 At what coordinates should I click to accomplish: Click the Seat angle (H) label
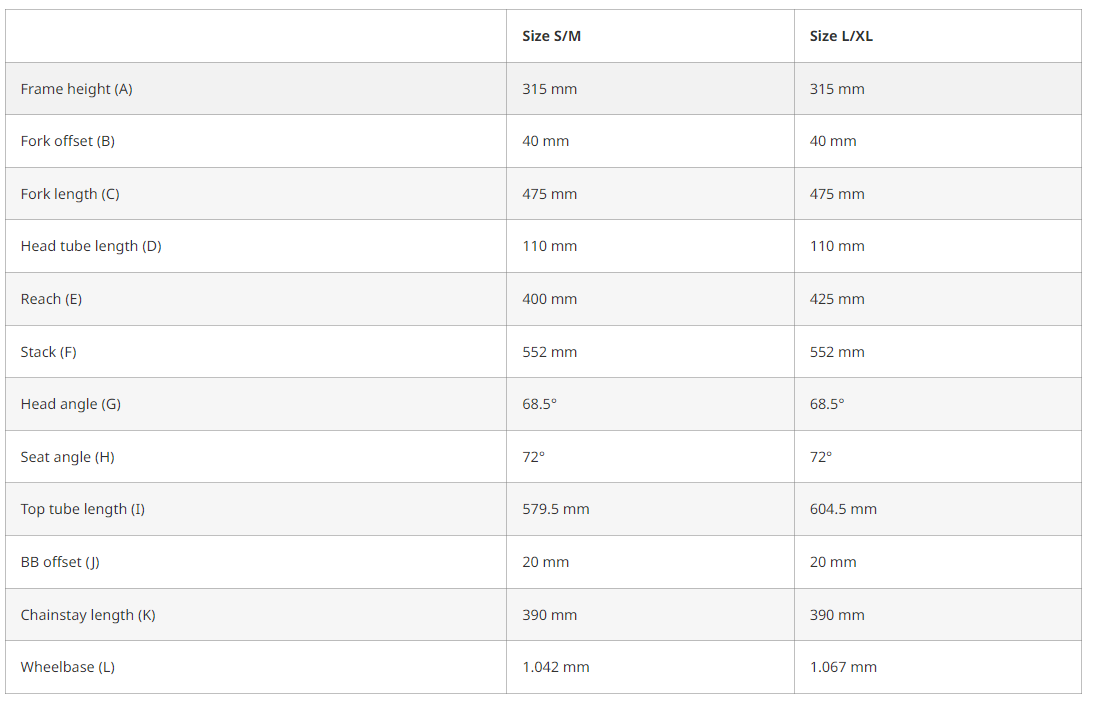pyautogui.click(x=67, y=457)
